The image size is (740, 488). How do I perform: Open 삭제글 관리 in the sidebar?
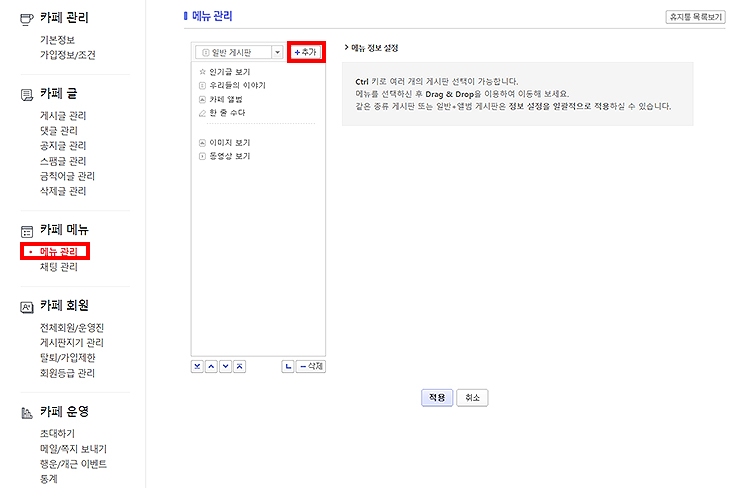[63, 191]
